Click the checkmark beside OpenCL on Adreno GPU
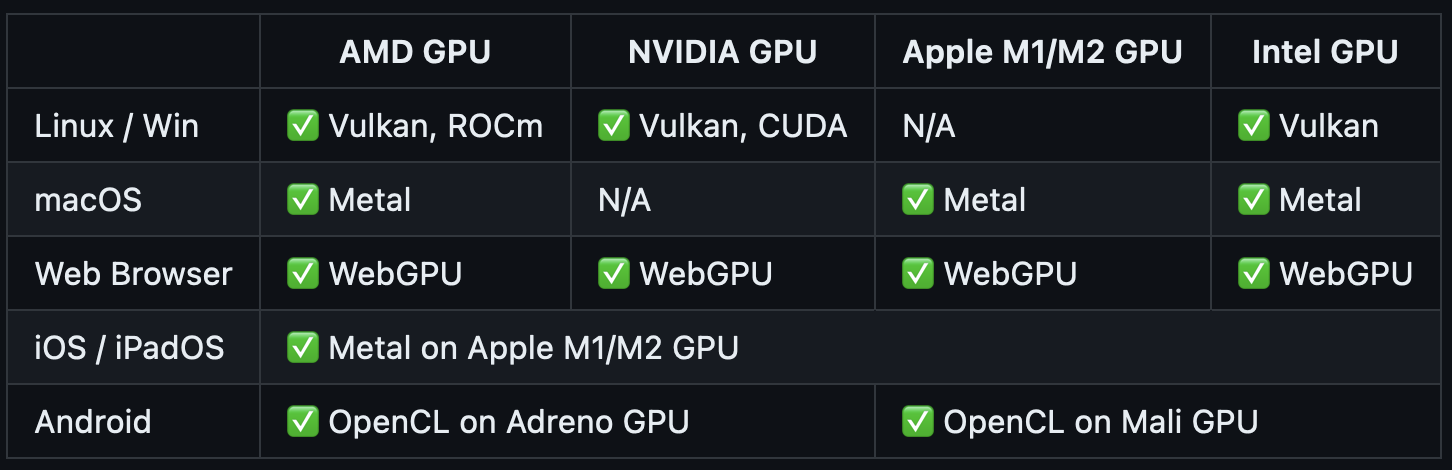1452x470 pixels. [x=302, y=422]
